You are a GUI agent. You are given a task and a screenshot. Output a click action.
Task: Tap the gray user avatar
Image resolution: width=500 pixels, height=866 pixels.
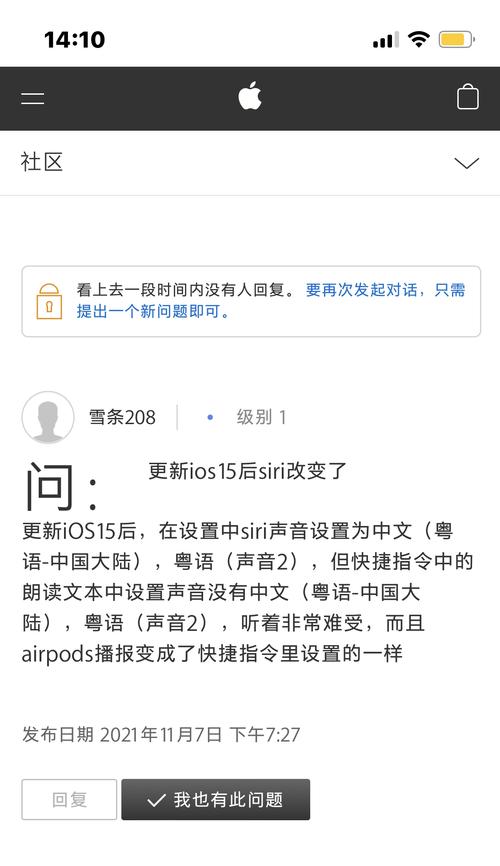(48, 418)
